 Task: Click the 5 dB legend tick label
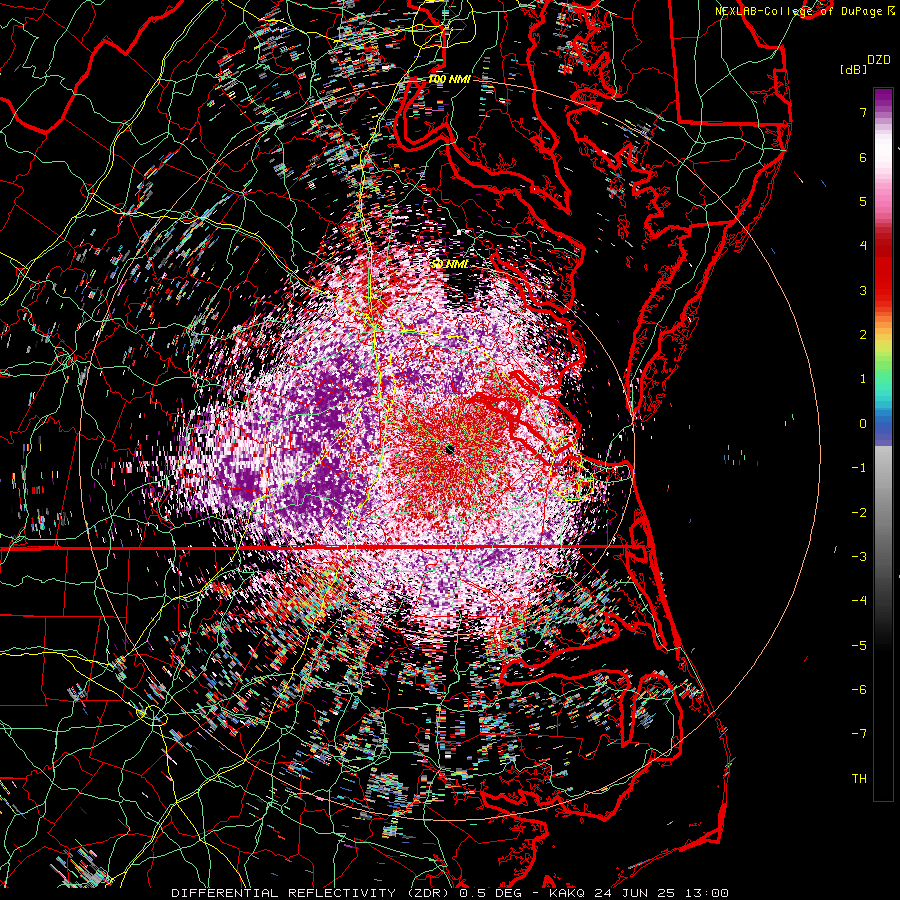tap(863, 201)
